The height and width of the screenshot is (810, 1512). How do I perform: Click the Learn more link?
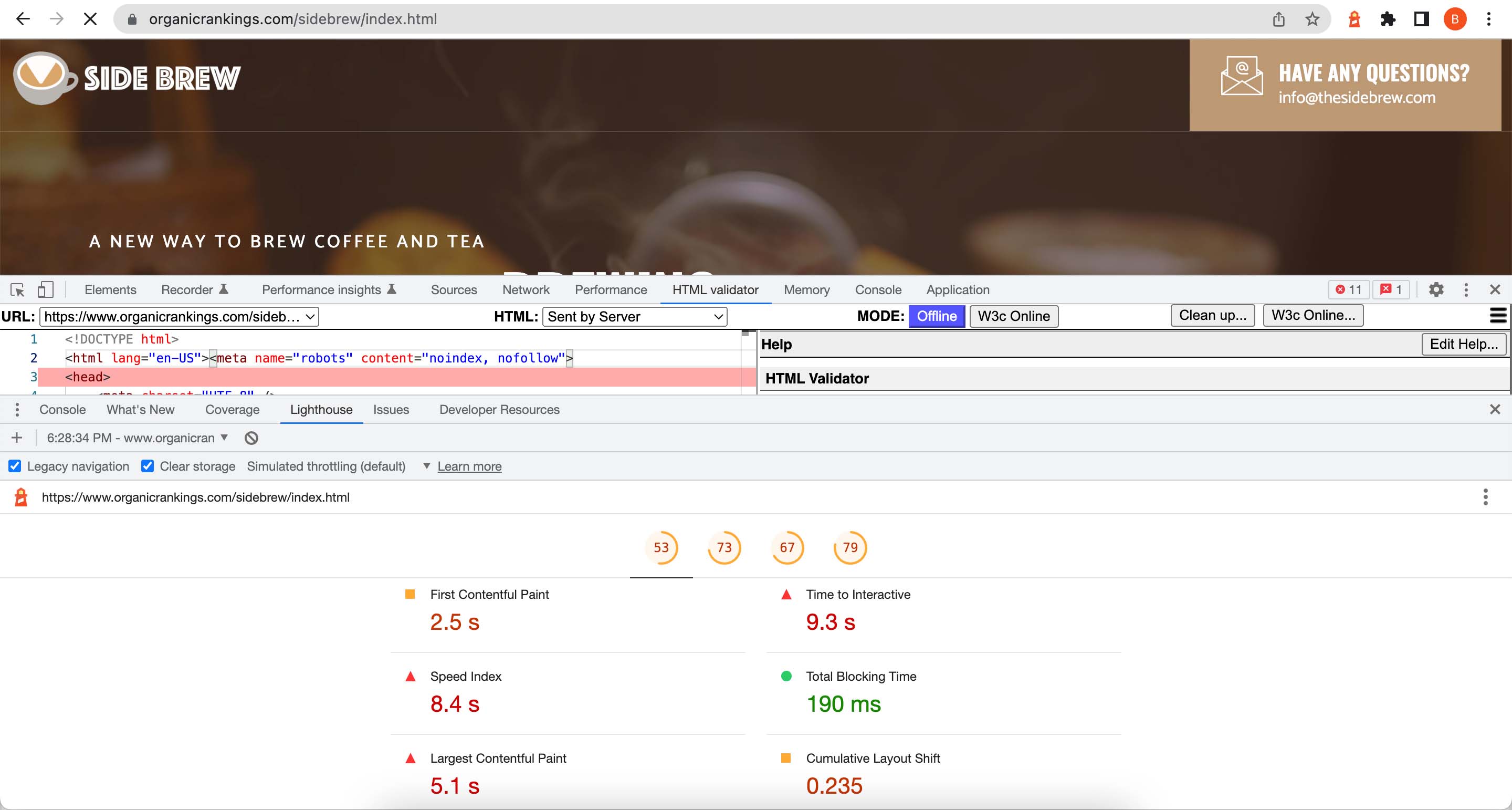469,466
